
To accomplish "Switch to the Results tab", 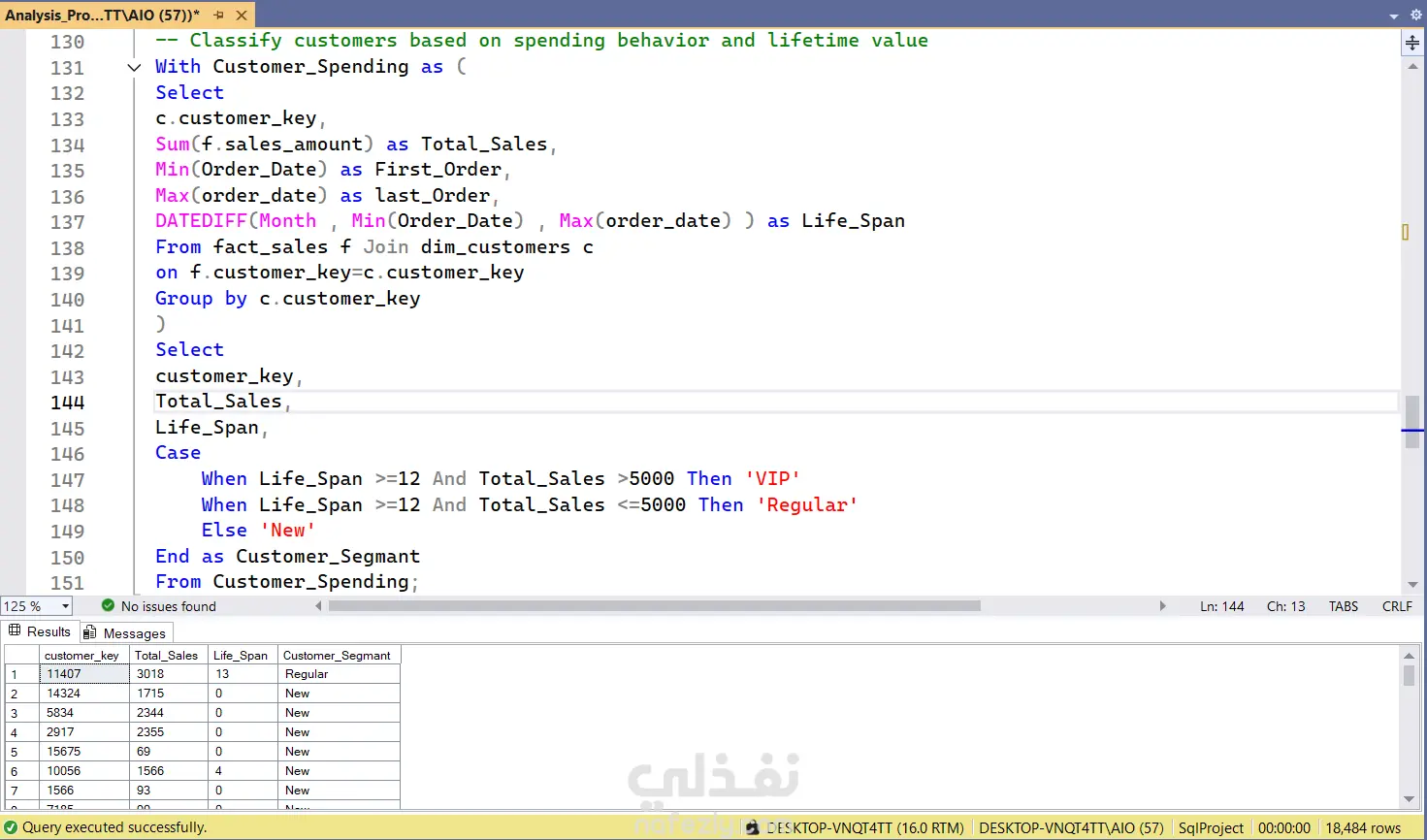I will [40, 631].
